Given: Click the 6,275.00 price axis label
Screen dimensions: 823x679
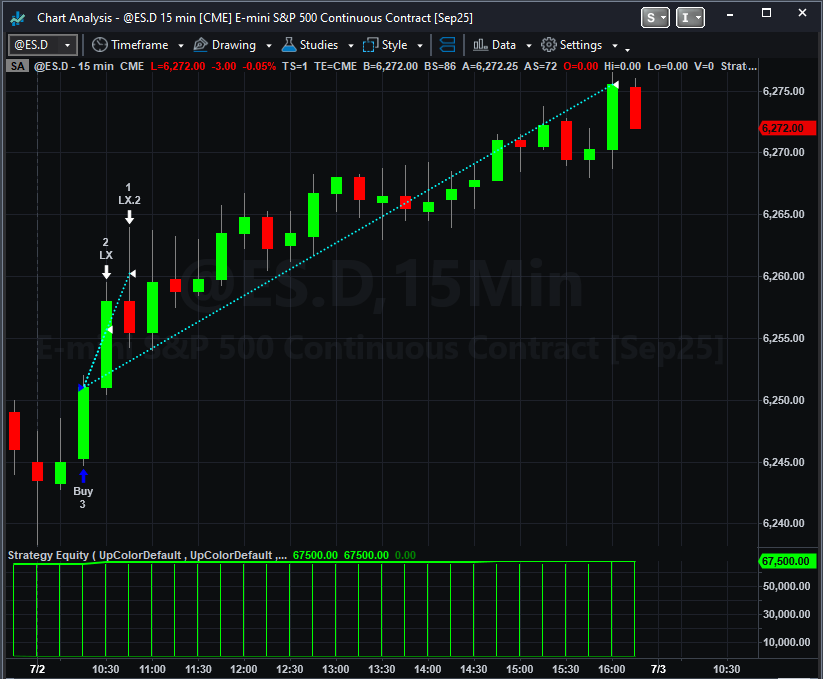Looking at the screenshot, I should [783, 91].
